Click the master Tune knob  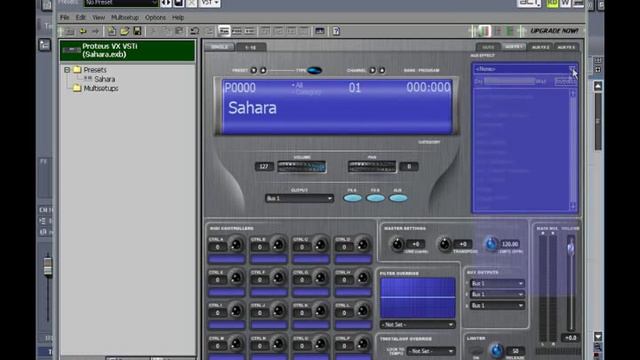click(x=397, y=244)
